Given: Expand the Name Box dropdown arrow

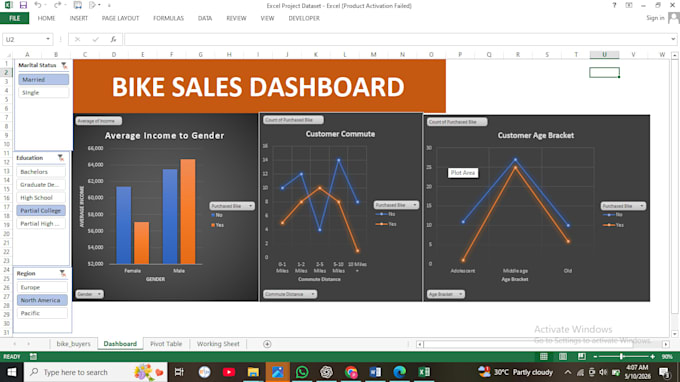Looking at the screenshot, I should tap(48, 39).
